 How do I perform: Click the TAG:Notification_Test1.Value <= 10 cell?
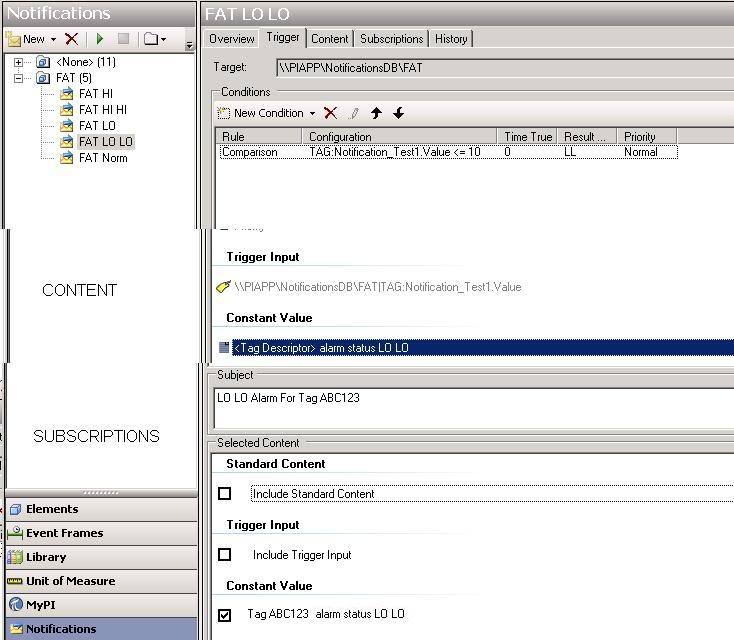[395, 152]
